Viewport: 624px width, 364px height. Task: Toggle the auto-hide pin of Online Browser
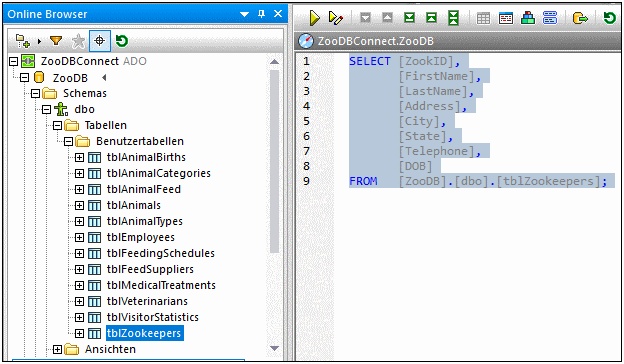(261, 14)
